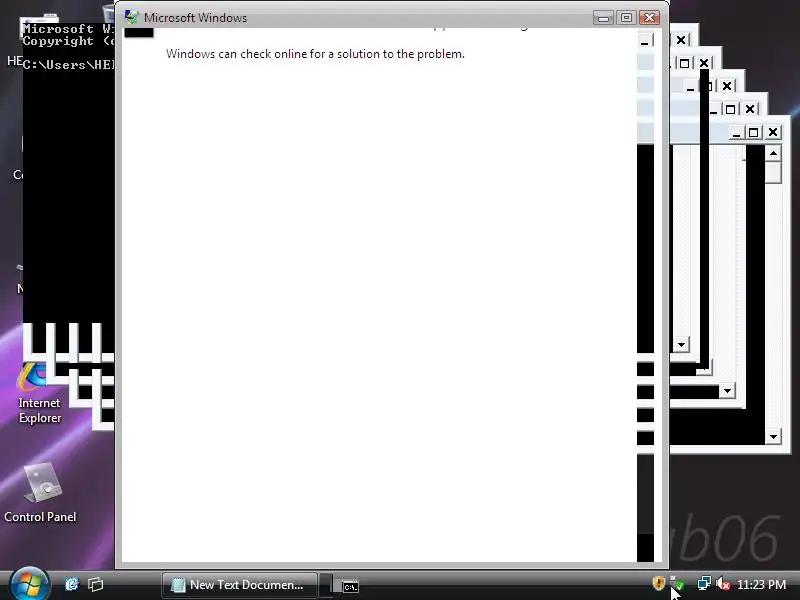
Task: Open the Control Panel desktop shortcut
Action: coord(40,492)
